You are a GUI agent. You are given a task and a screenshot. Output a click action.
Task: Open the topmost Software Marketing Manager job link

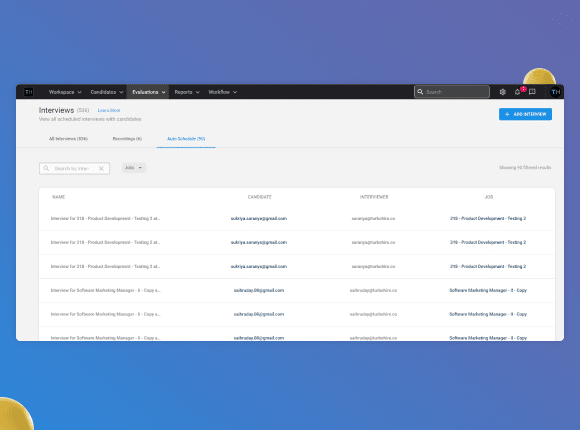coord(488,290)
